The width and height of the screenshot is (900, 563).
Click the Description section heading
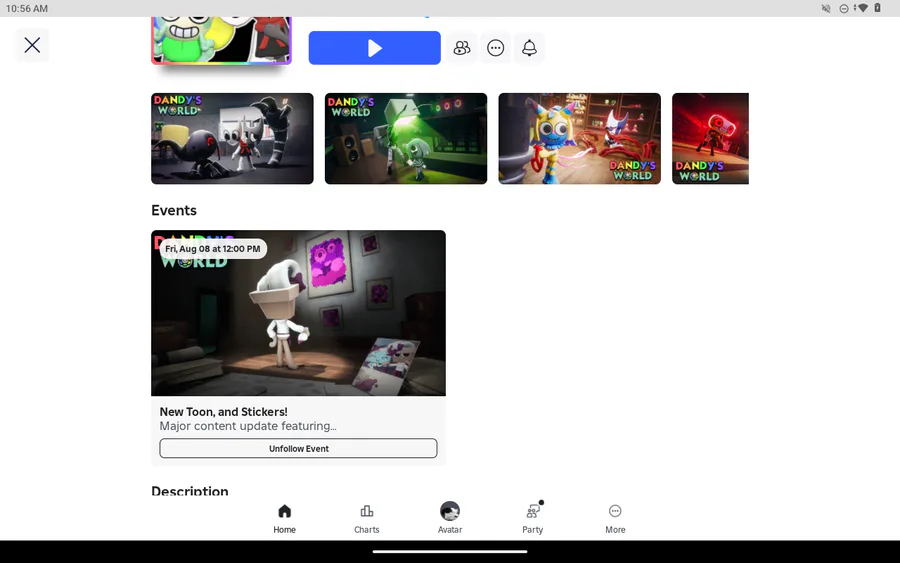click(x=190, y=491)
